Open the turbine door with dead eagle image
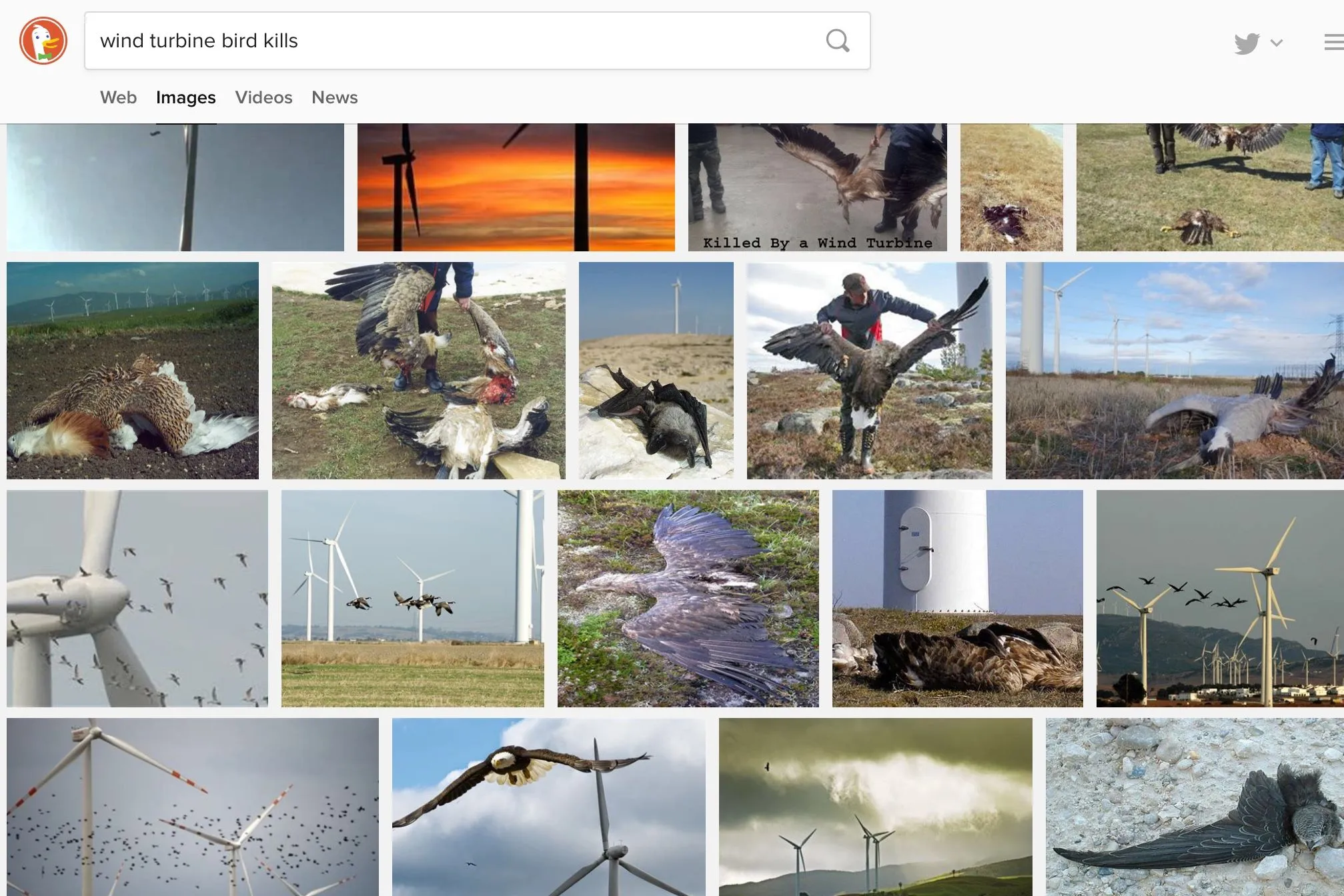The width and height of the screenshot is (1344, 896). [x=957, y=598]
